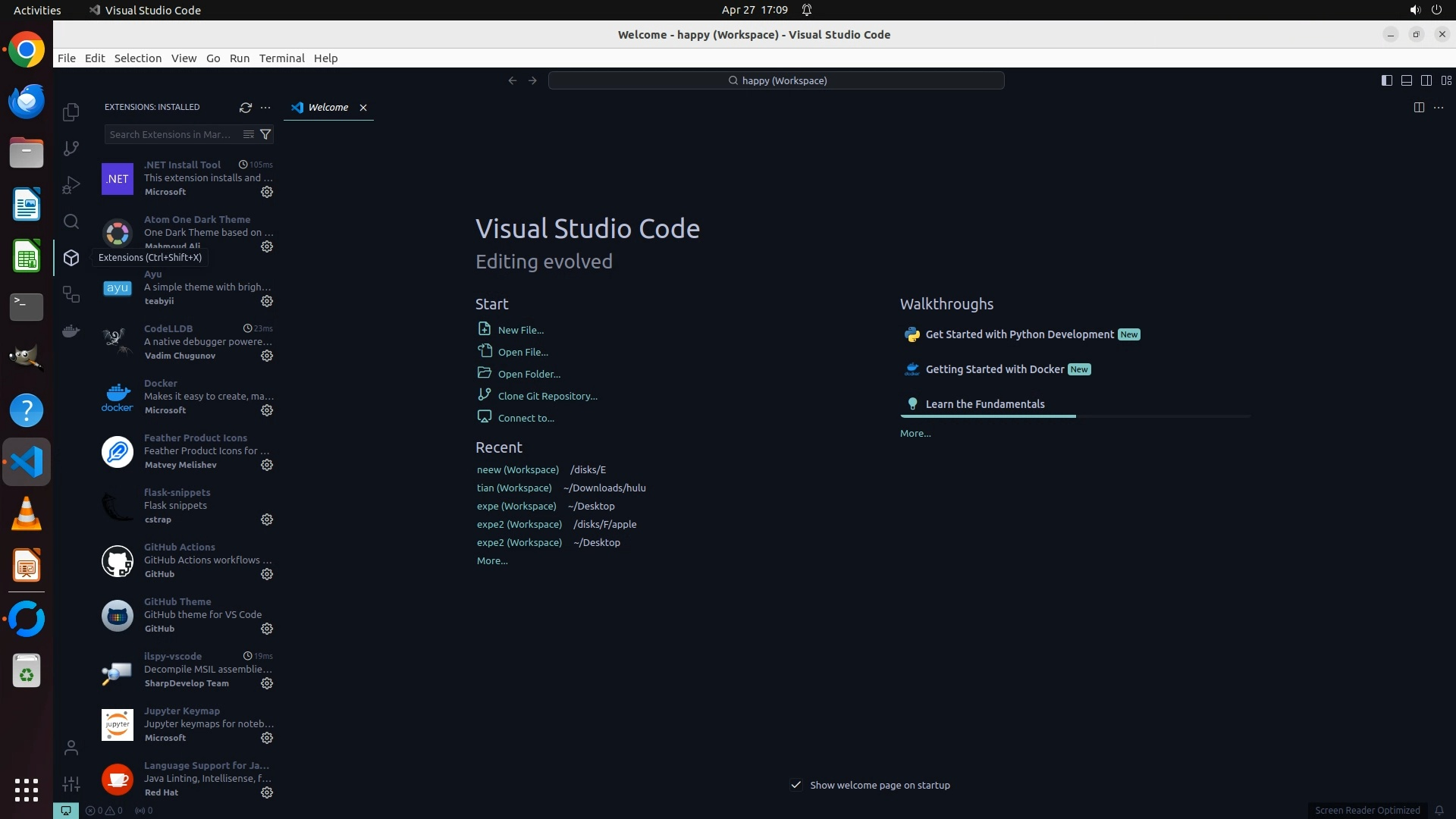Select the Welcome tab
This screenshot has width=1456, height=819.
pos(328,108)
